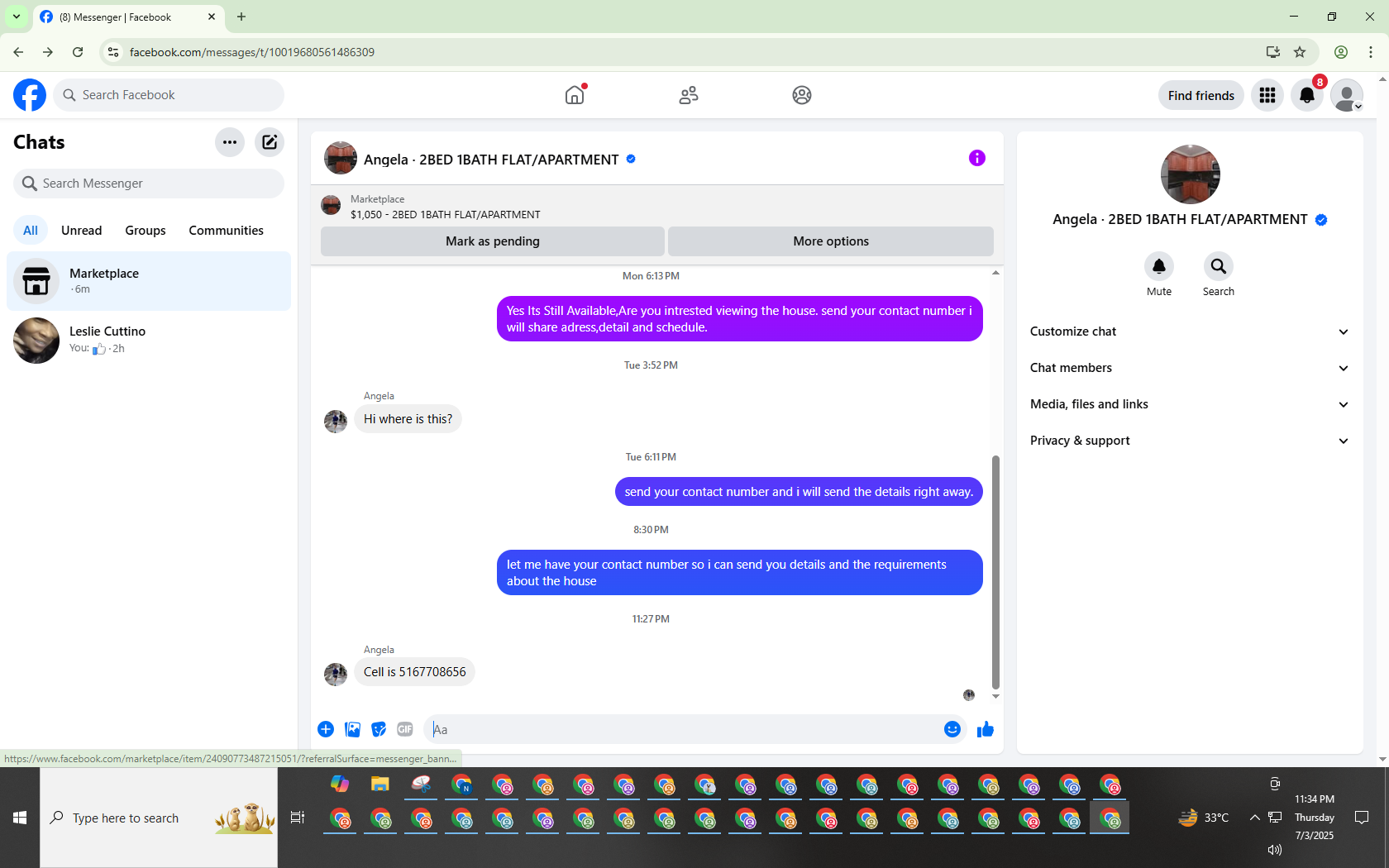This screenshot has height=868, width=1389.
Task: Reload the page in the browser
Action: click(78, 52)
